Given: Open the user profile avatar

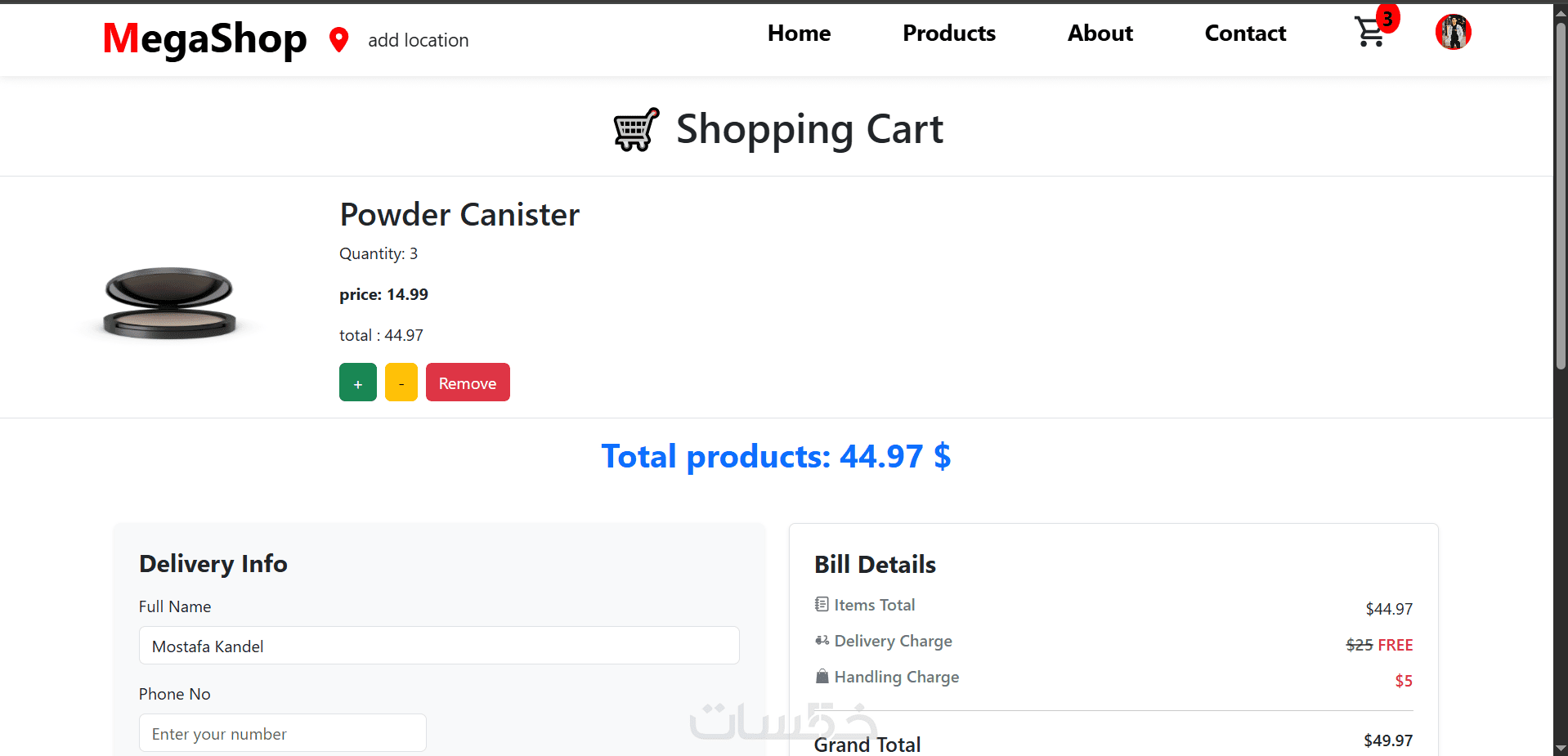Looking at the screenshot, I should click(1453, 33).
